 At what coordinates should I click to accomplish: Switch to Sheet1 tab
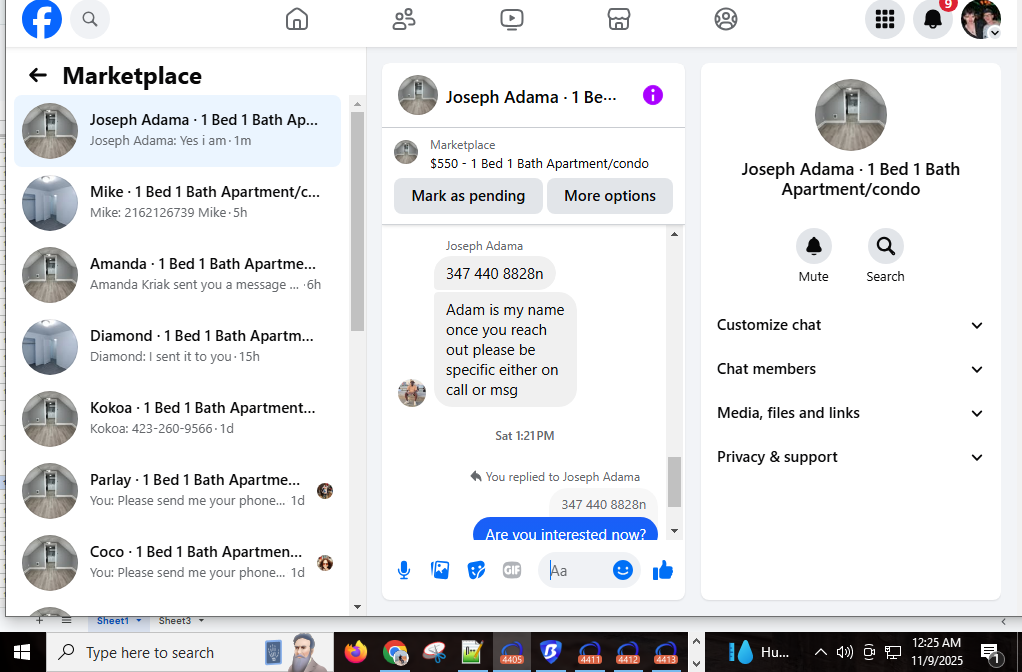click(x=112, y=621)
